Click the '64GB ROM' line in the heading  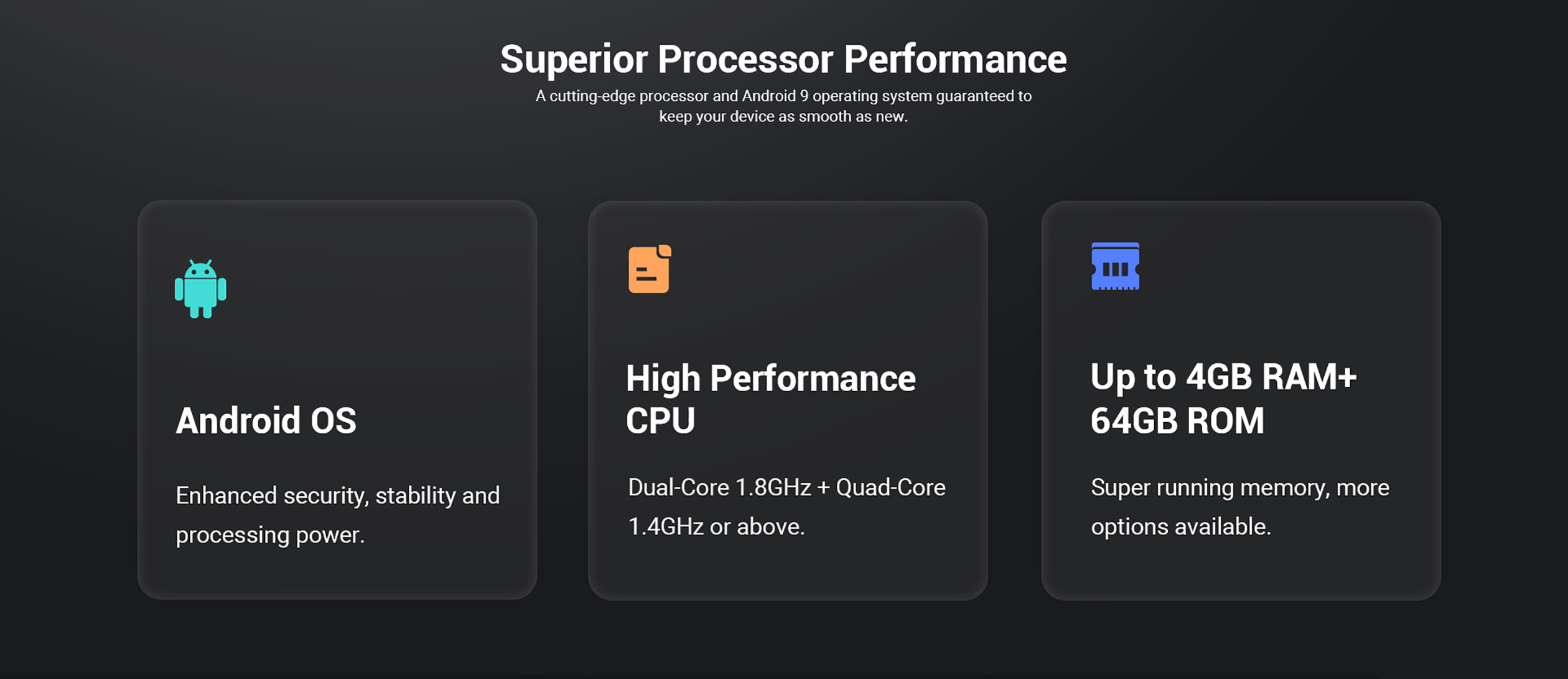coord(1177,421)
